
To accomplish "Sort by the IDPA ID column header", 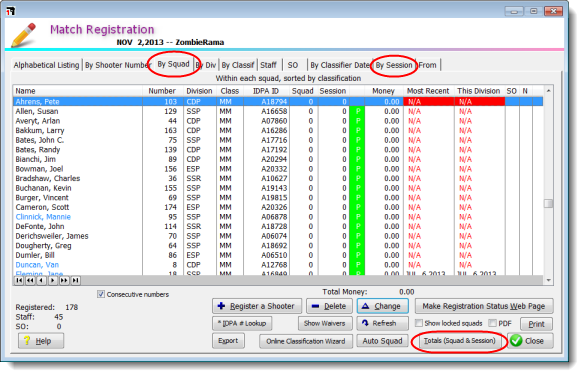I will point(266,91).
